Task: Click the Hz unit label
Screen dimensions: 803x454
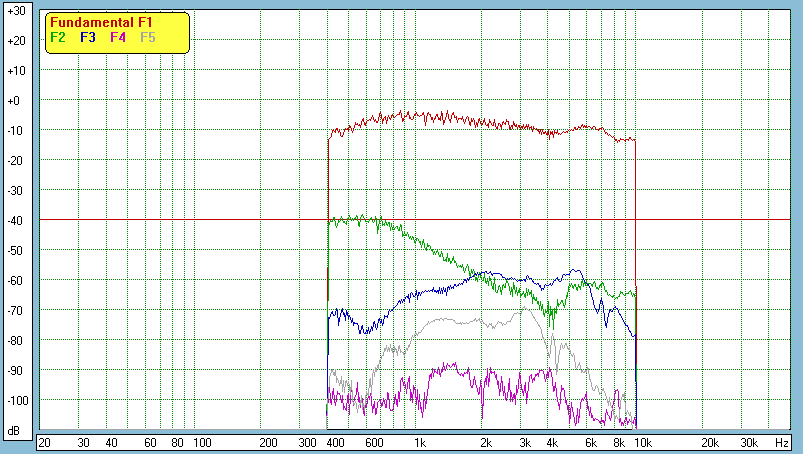Action: point(782,442)
